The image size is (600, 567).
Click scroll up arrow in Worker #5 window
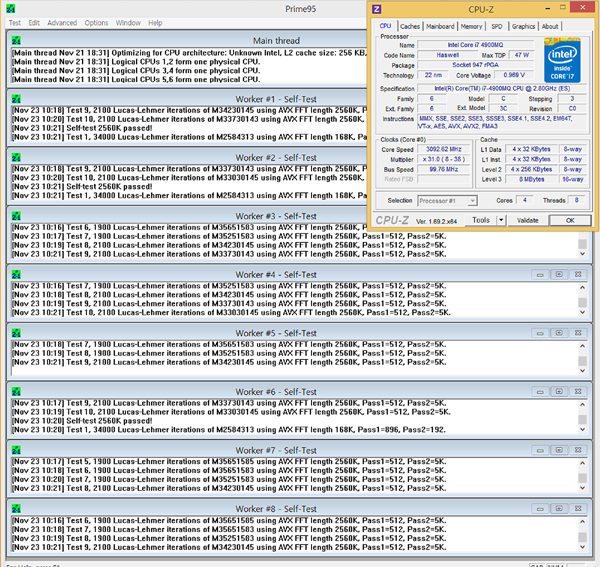[582, 346]
